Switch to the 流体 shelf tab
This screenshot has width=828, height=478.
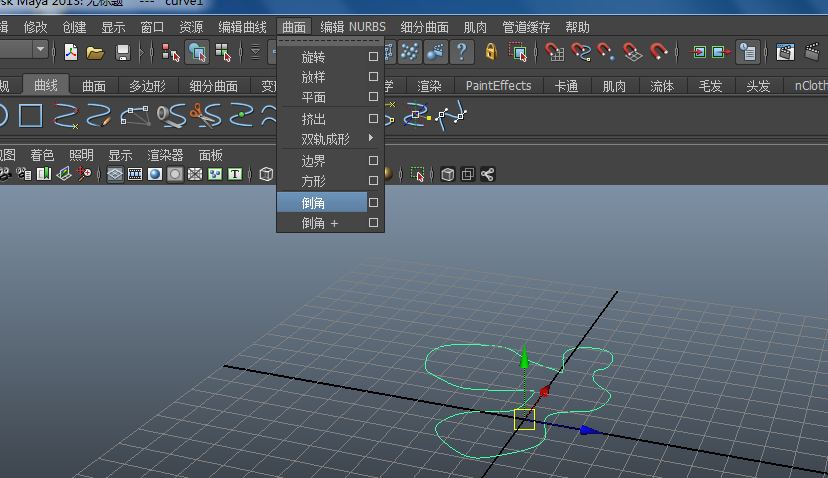tap(662, 86)
